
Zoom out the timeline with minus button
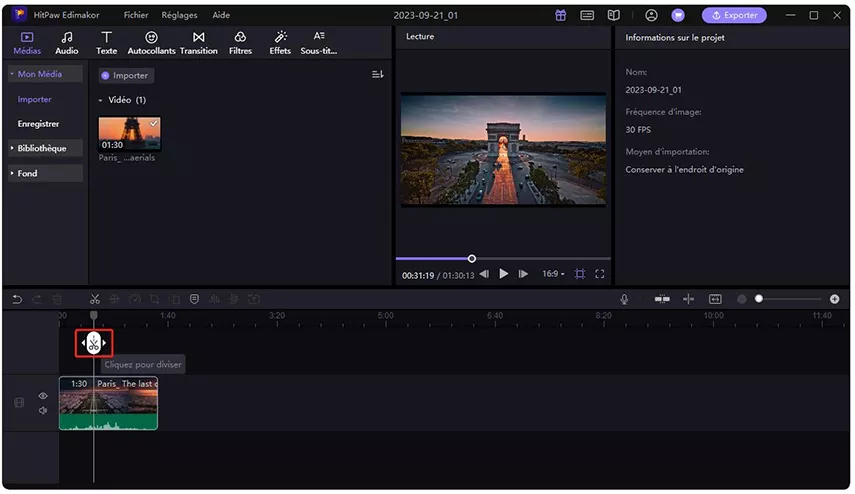[x=742, y=299]
